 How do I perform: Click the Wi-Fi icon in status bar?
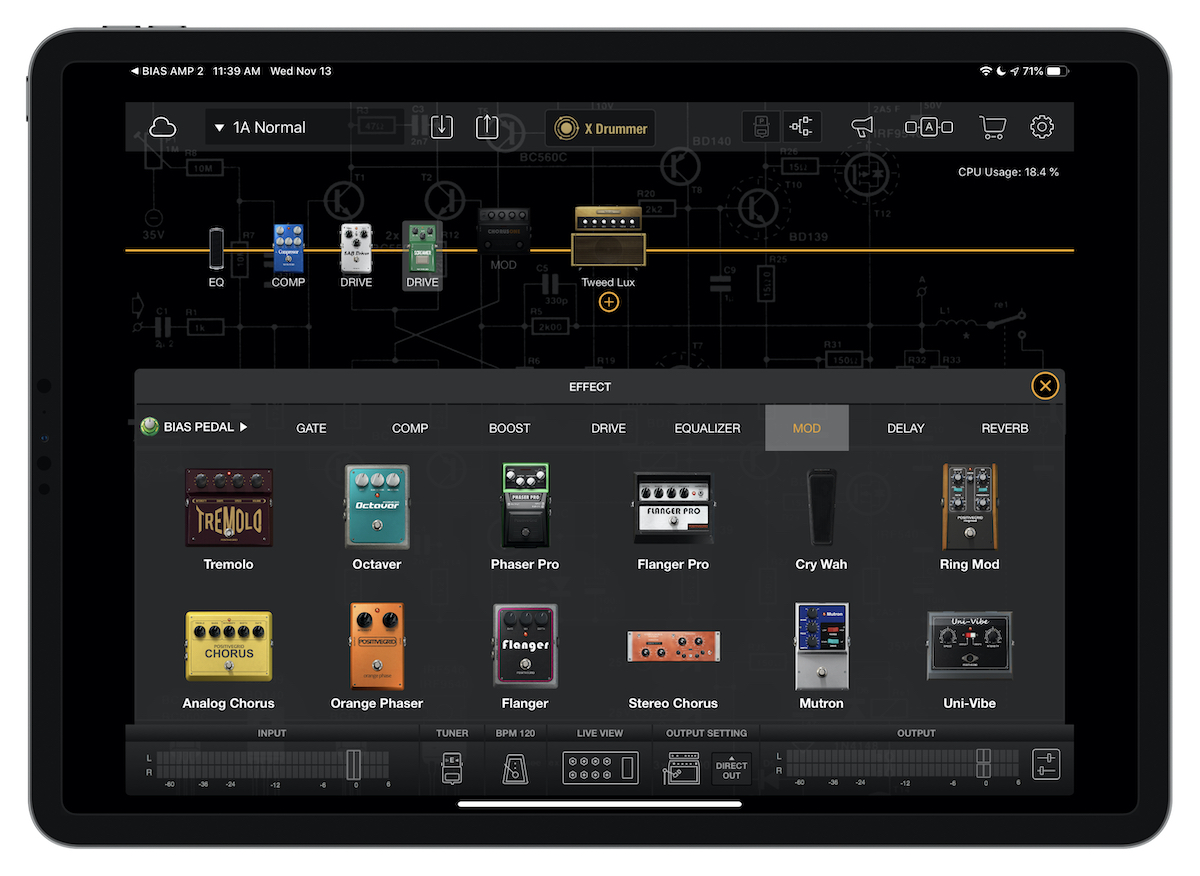click(985, 72)
